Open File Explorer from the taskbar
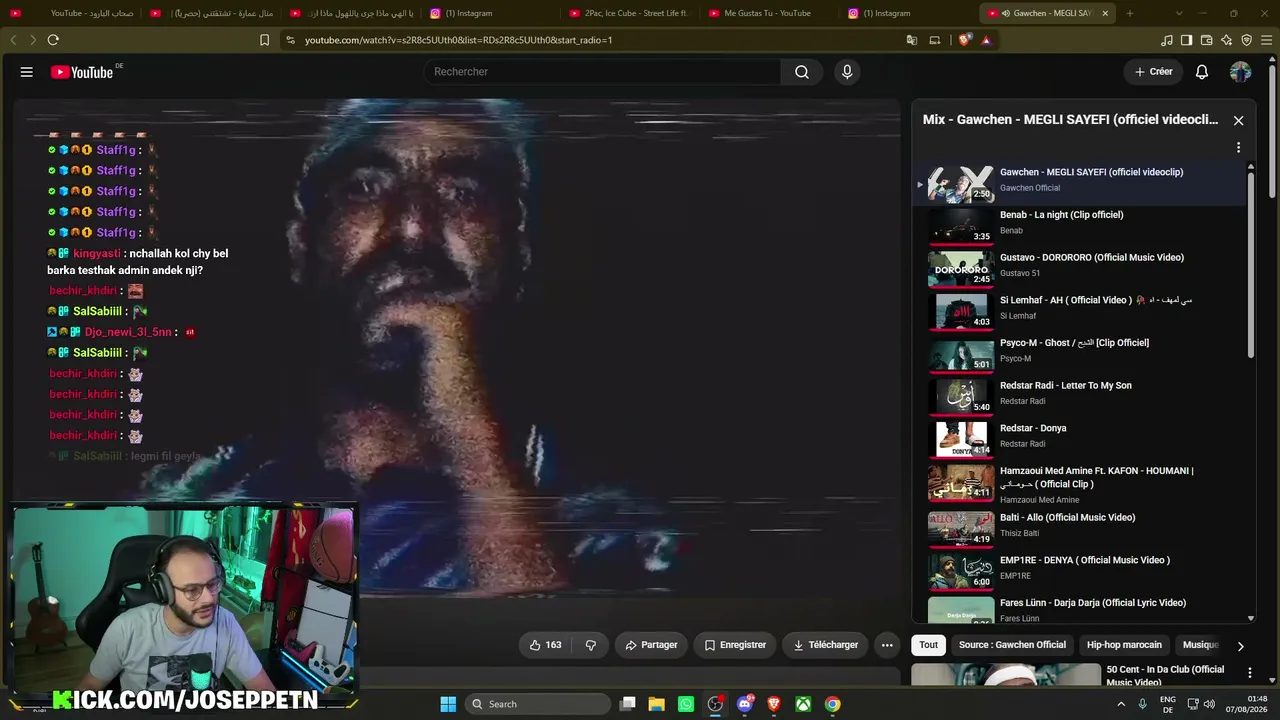The width and height of the screenshot is (1280, 720). click(x=656, y=704)
